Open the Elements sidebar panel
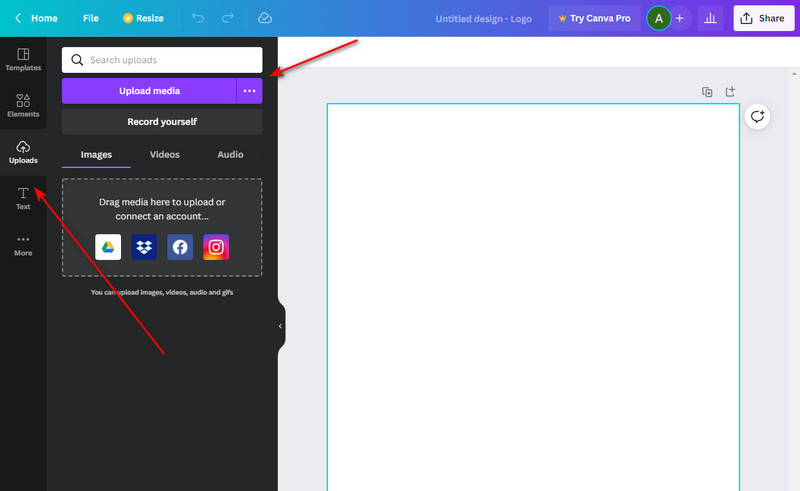 (x=23, y=105)
